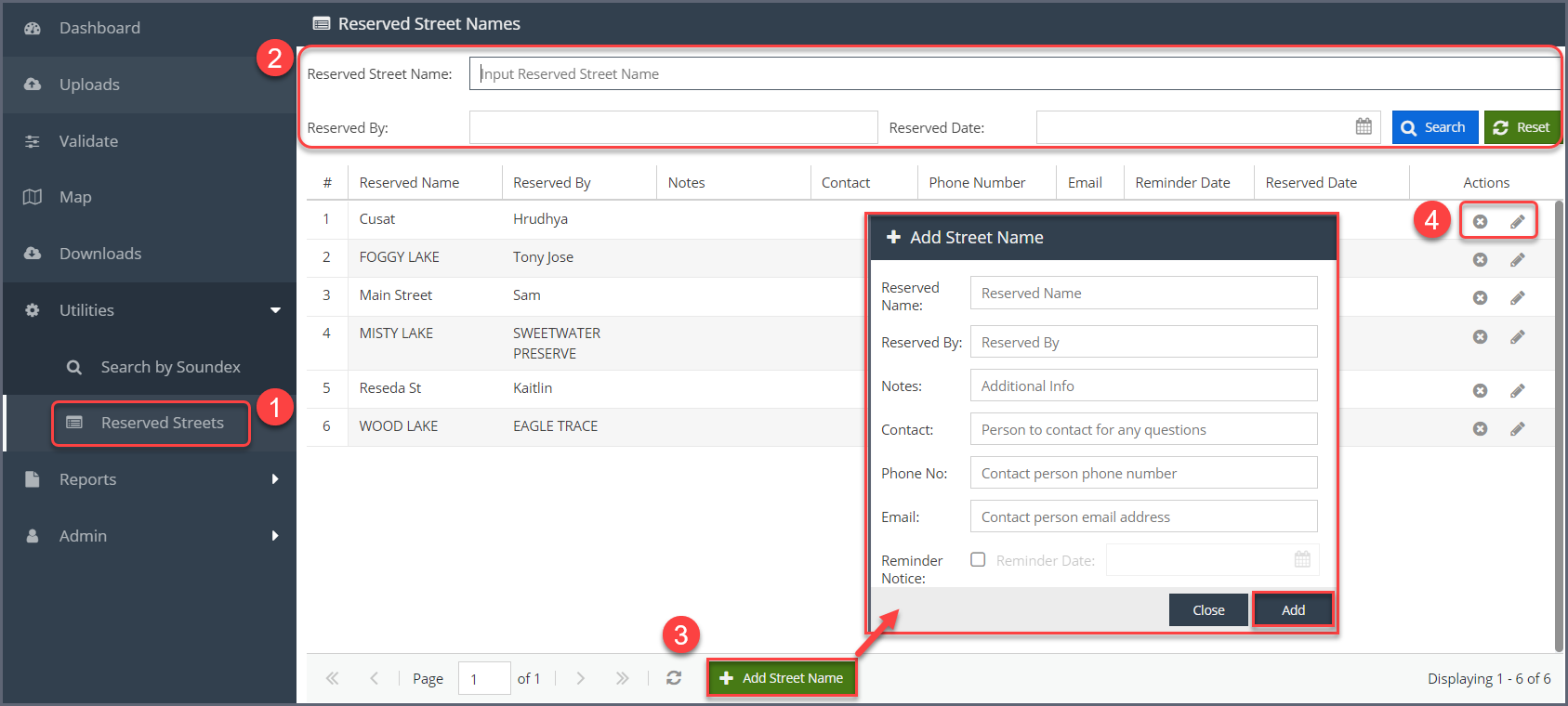The width and height of the screenshot is (1568, 706).
Task: Delete the WOOD LAKE row
Action: (1480, 429)
